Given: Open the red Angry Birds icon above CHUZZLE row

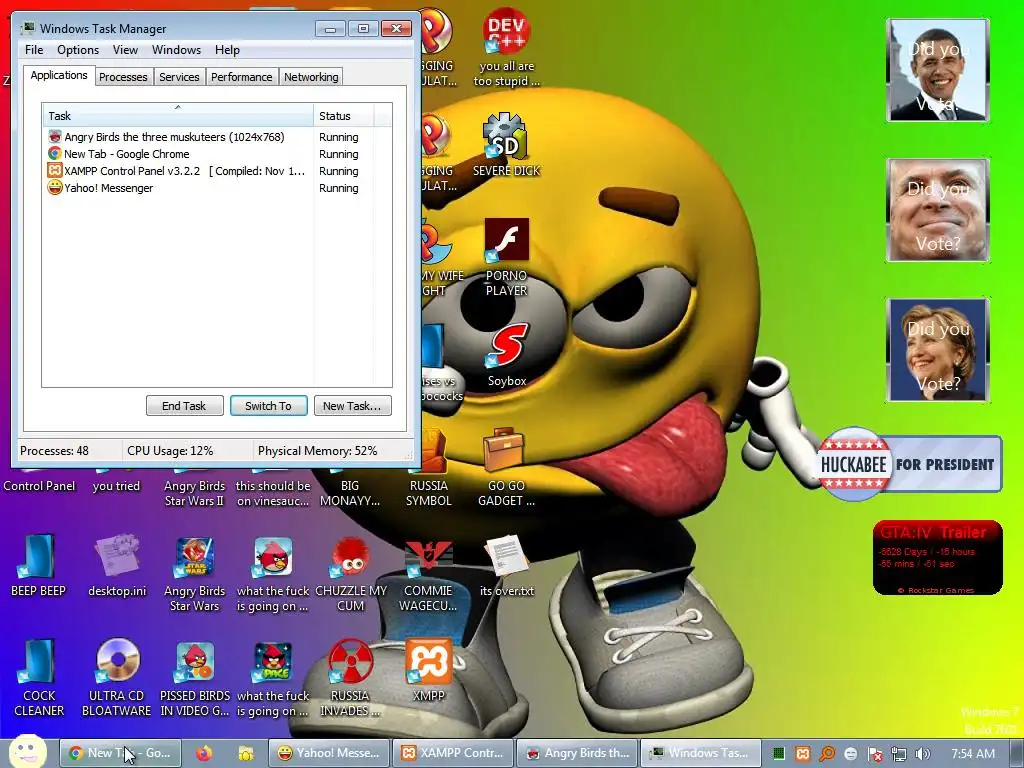Looking at the screenshot, I should 273,557.
